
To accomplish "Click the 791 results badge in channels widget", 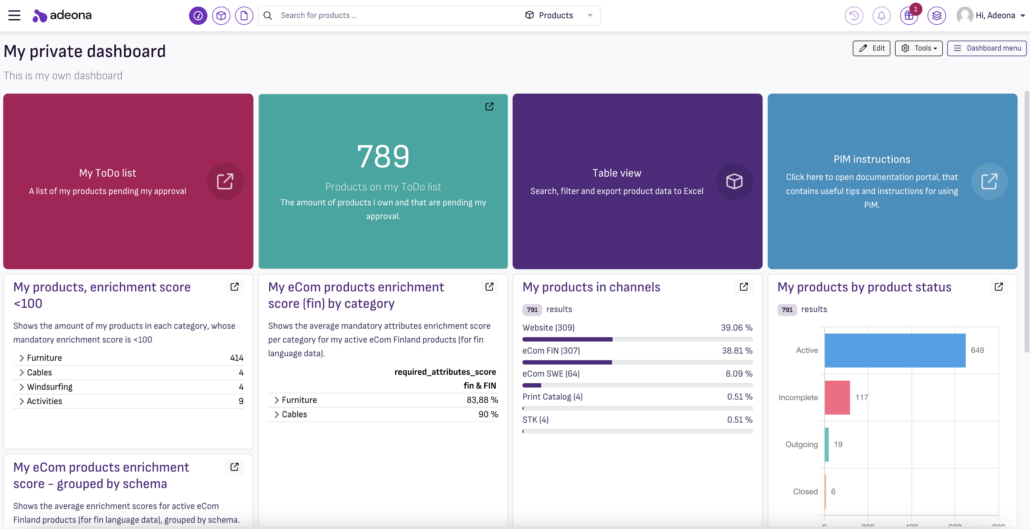I will pos(531,310).
